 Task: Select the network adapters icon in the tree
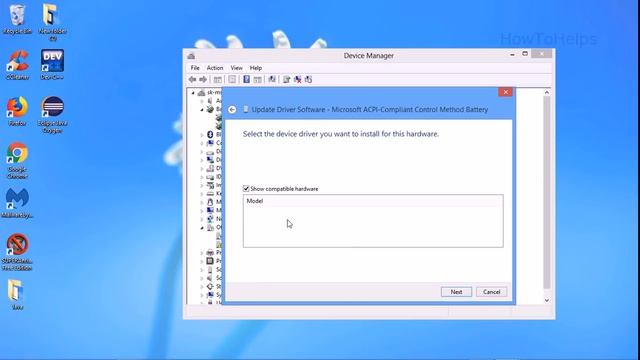[210, 219]
